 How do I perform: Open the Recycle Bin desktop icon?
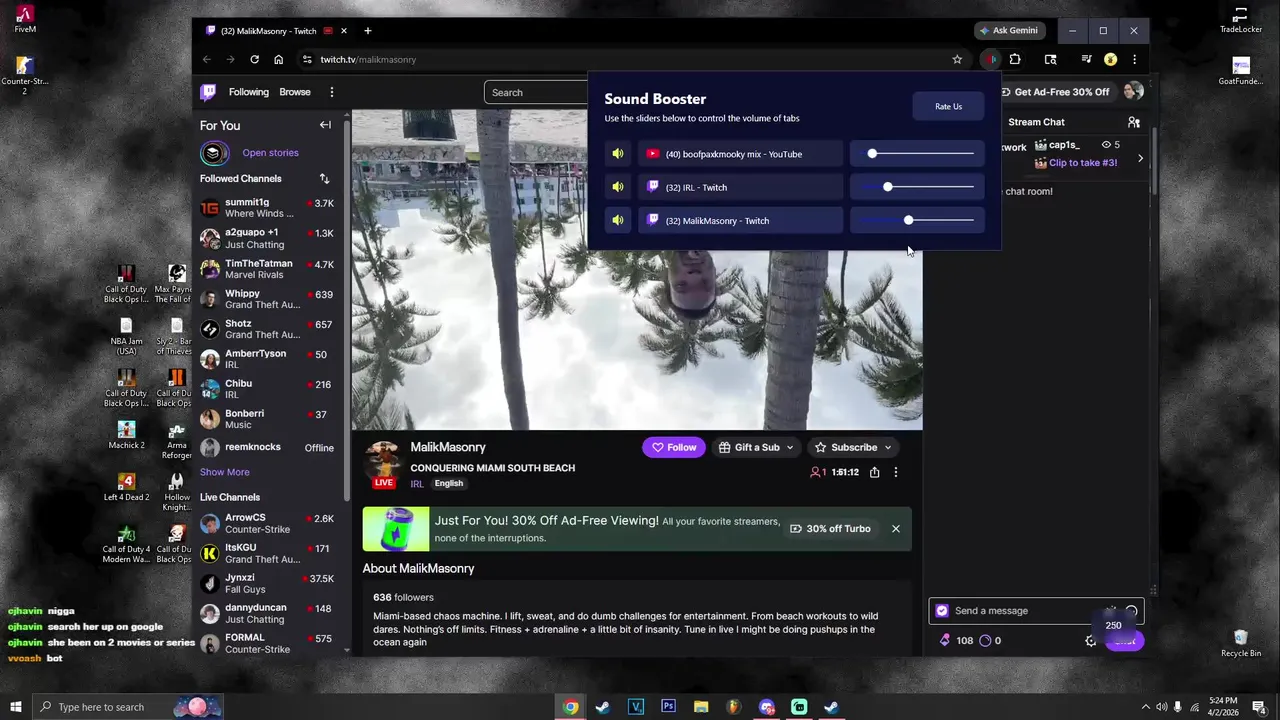click(x=1241, y=643)
